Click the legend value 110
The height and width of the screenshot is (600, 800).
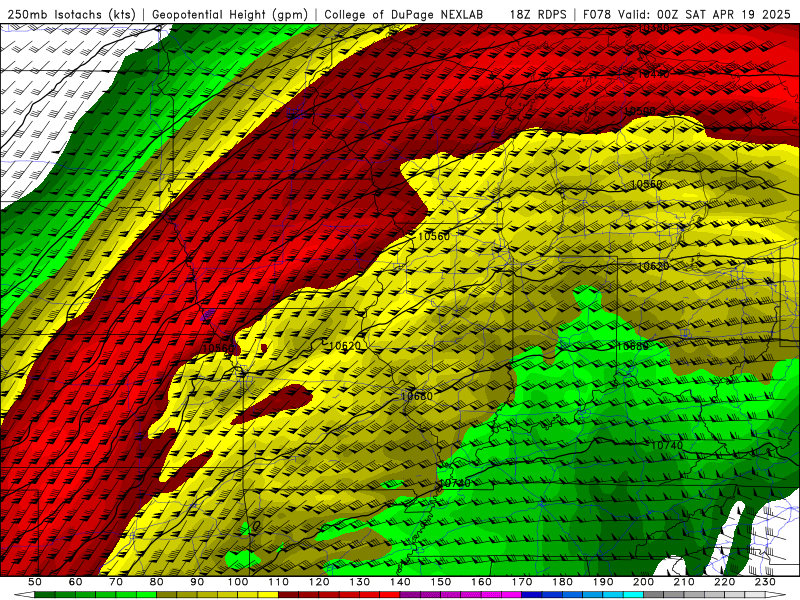tap(279, 582)
